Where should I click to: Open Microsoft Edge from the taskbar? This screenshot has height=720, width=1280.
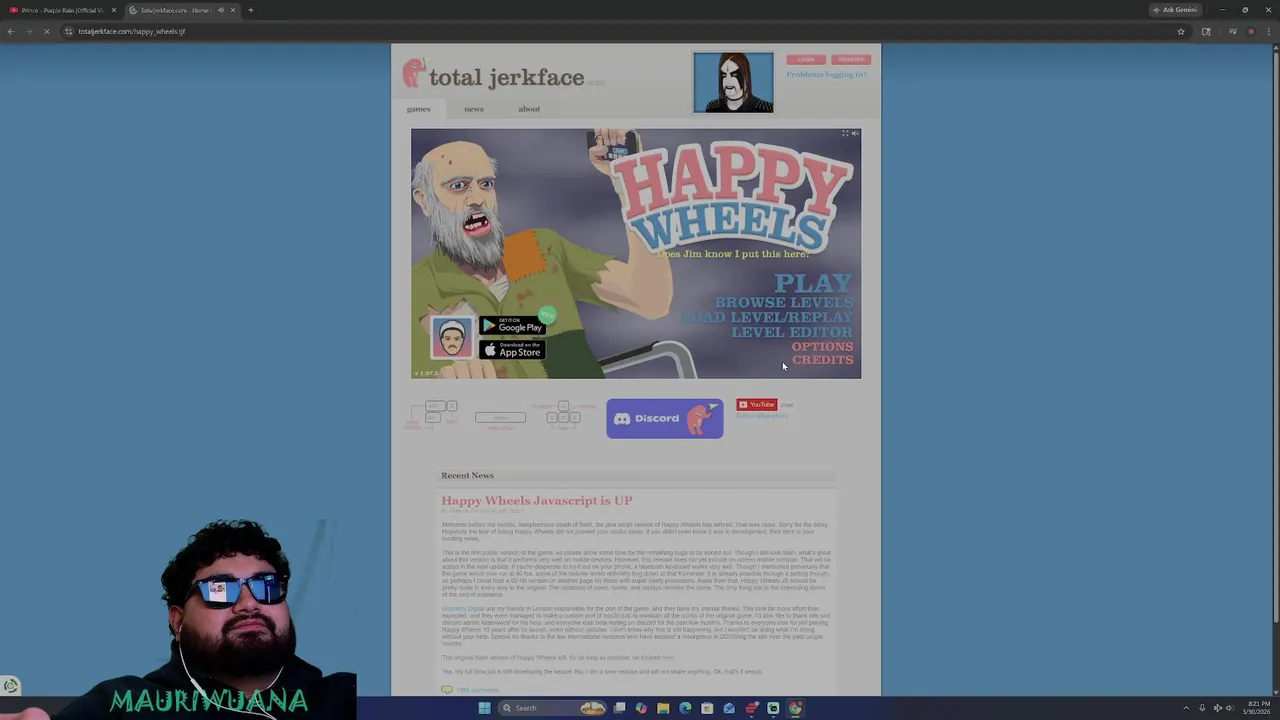[685, 708]
